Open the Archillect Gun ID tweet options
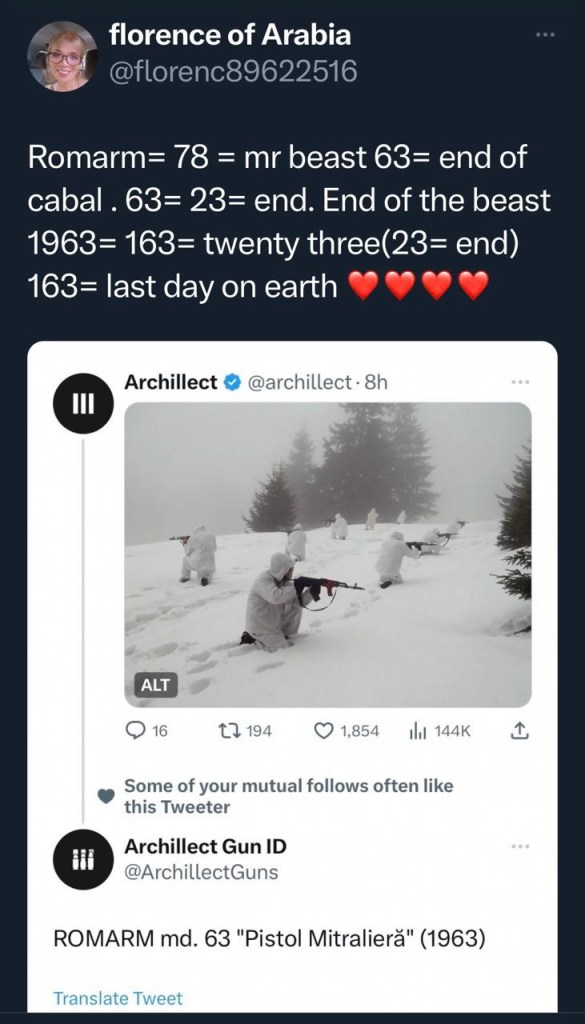Image resolution: width=585 pixels, height=1024 pixels. pyautogui.click(x=518, y=846)
